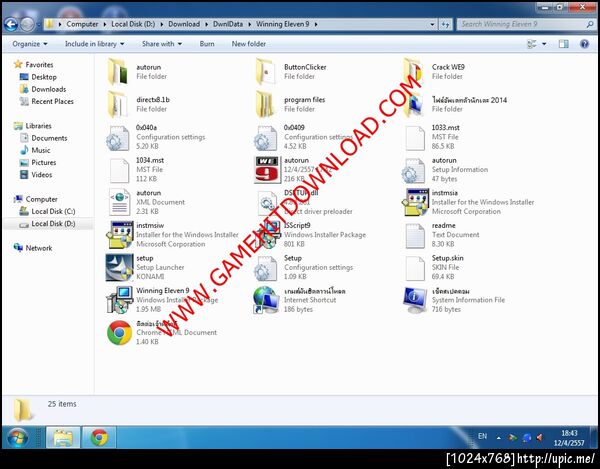The height and width of the screenshot is (469, 600).
Task: Click the volume speaker tray icon
Action: (x=540, y=437)
